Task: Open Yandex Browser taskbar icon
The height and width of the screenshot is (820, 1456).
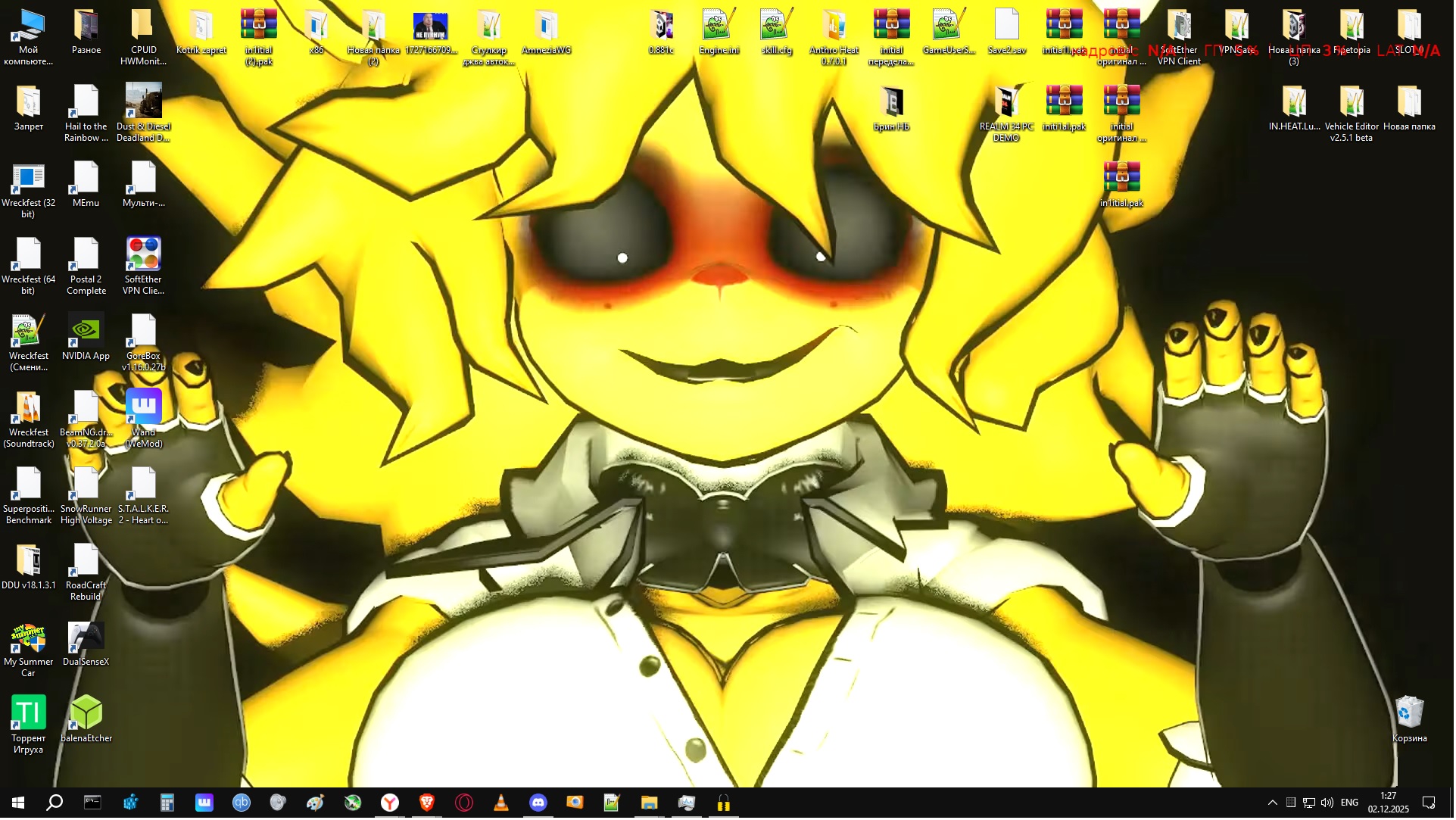Action: [390, 804]
